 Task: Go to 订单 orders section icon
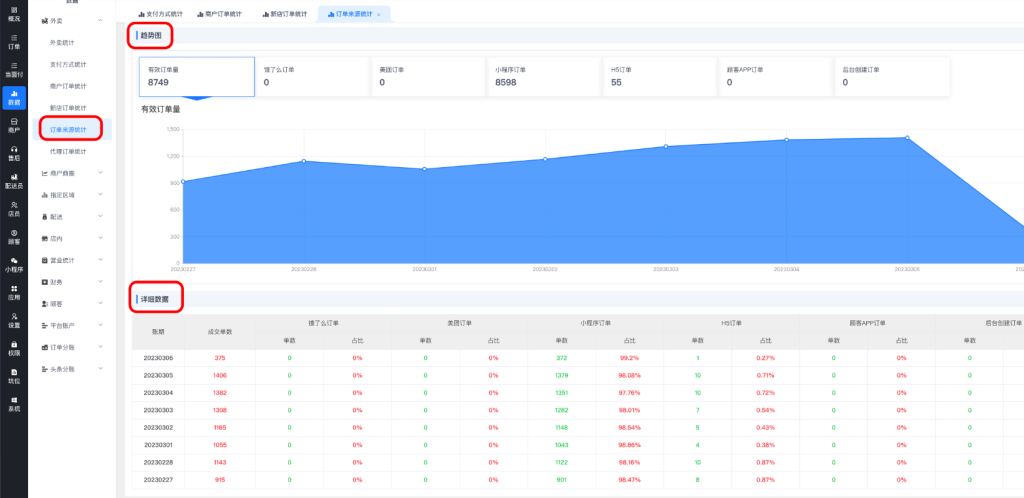(13, 41)
